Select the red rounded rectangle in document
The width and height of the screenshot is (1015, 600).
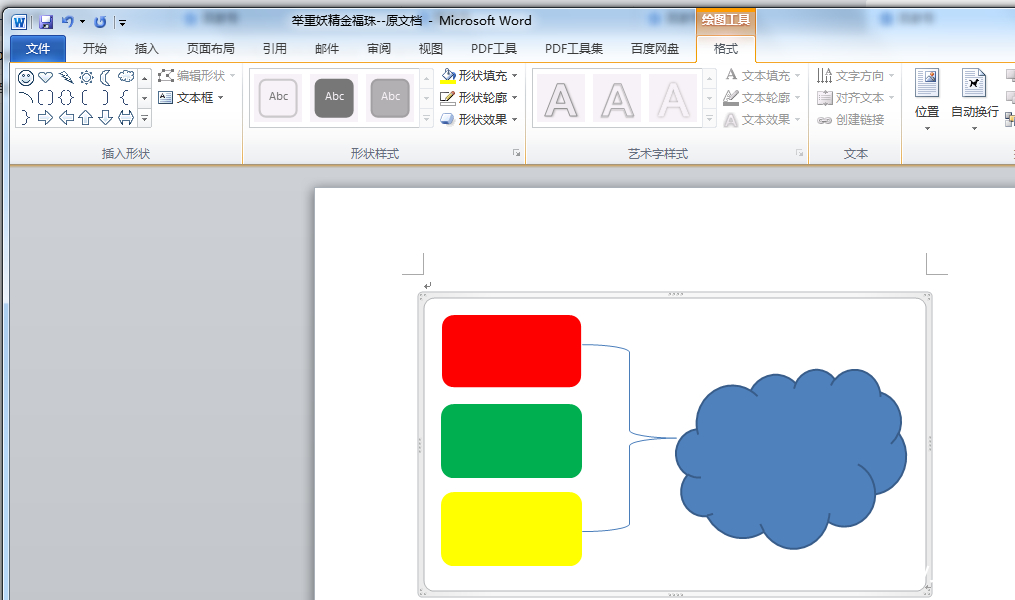click(511, 350)
